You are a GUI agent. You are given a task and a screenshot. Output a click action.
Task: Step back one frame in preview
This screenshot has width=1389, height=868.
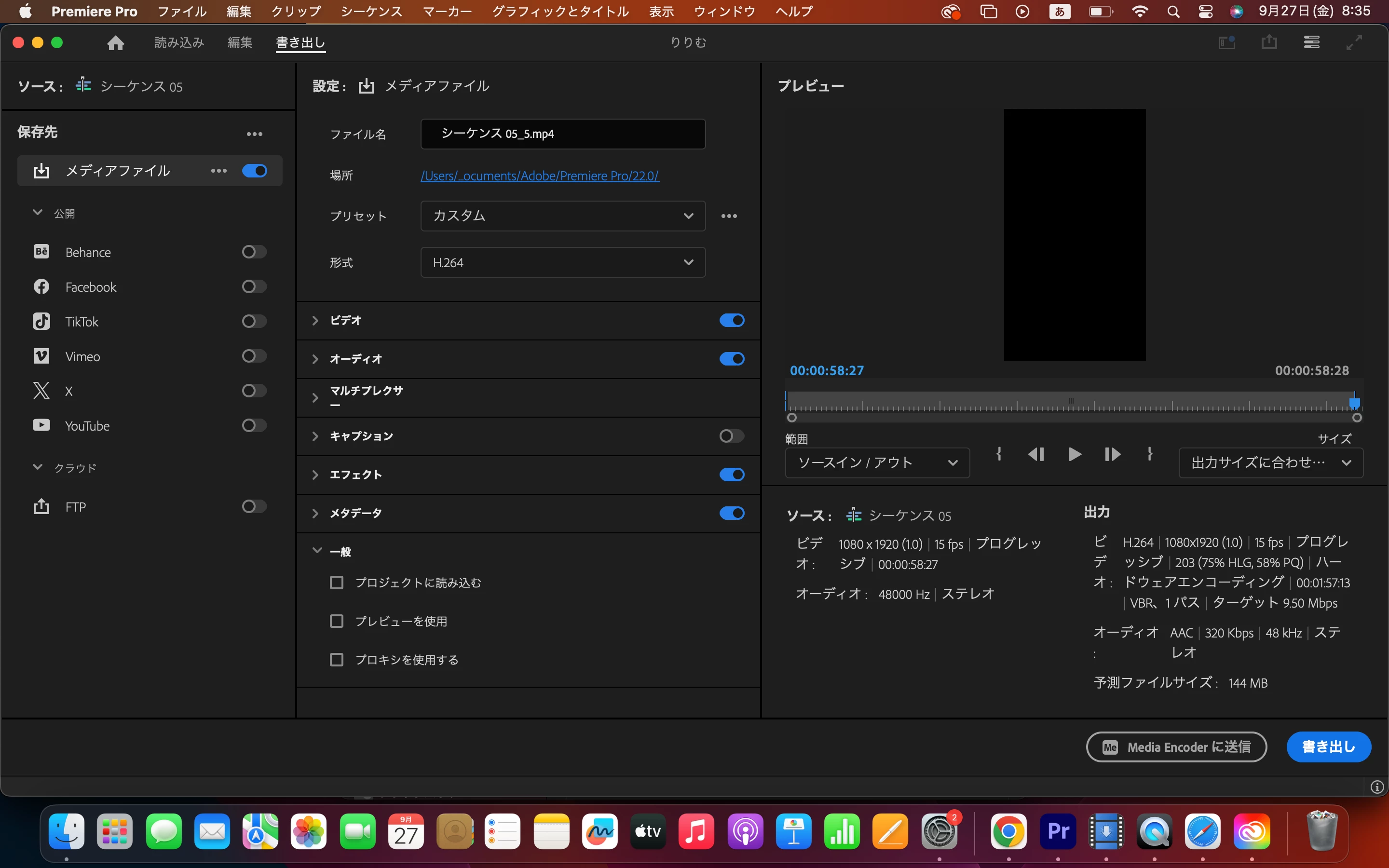1036,455
